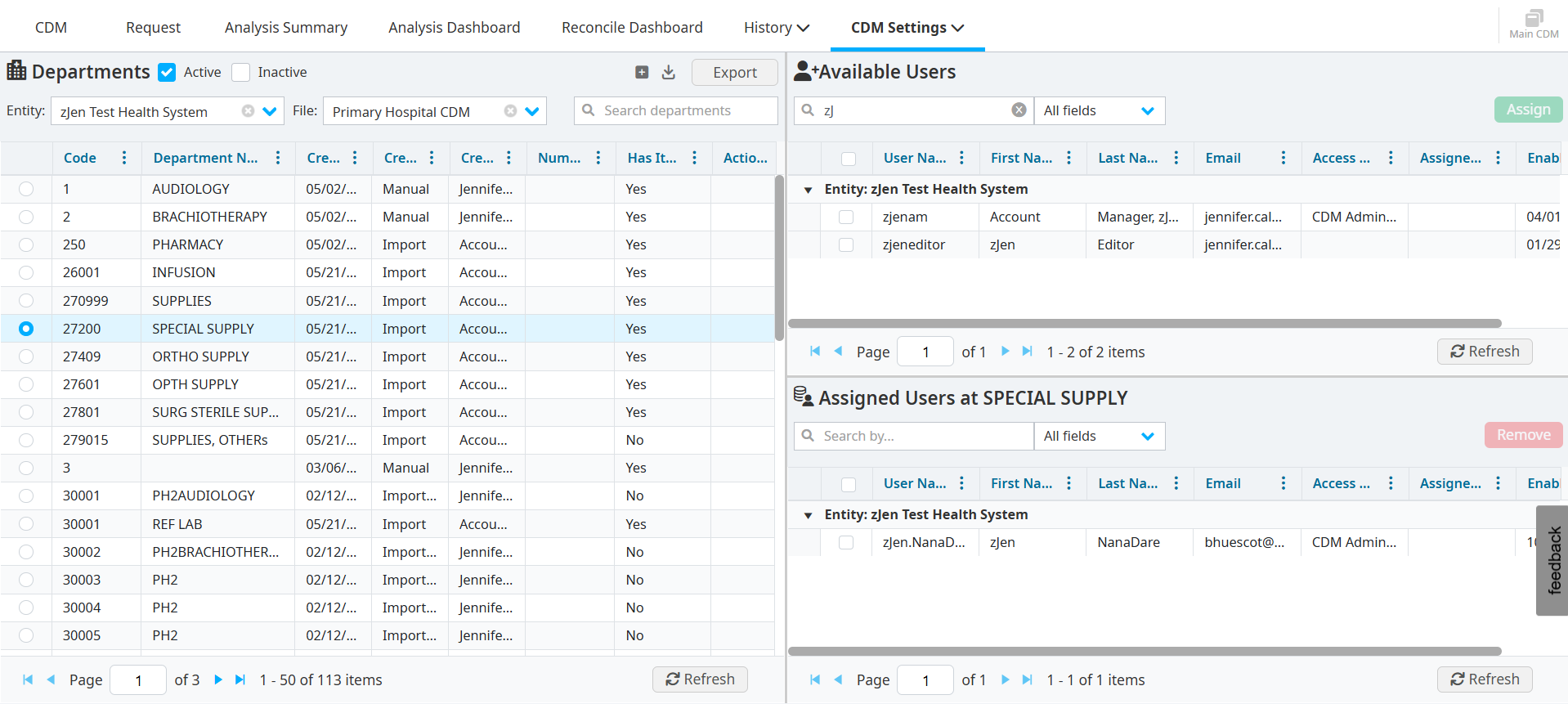This screenshot has height=704, width=1568.
Task: Go to next departments page arrow
Action: pos(218,679)
